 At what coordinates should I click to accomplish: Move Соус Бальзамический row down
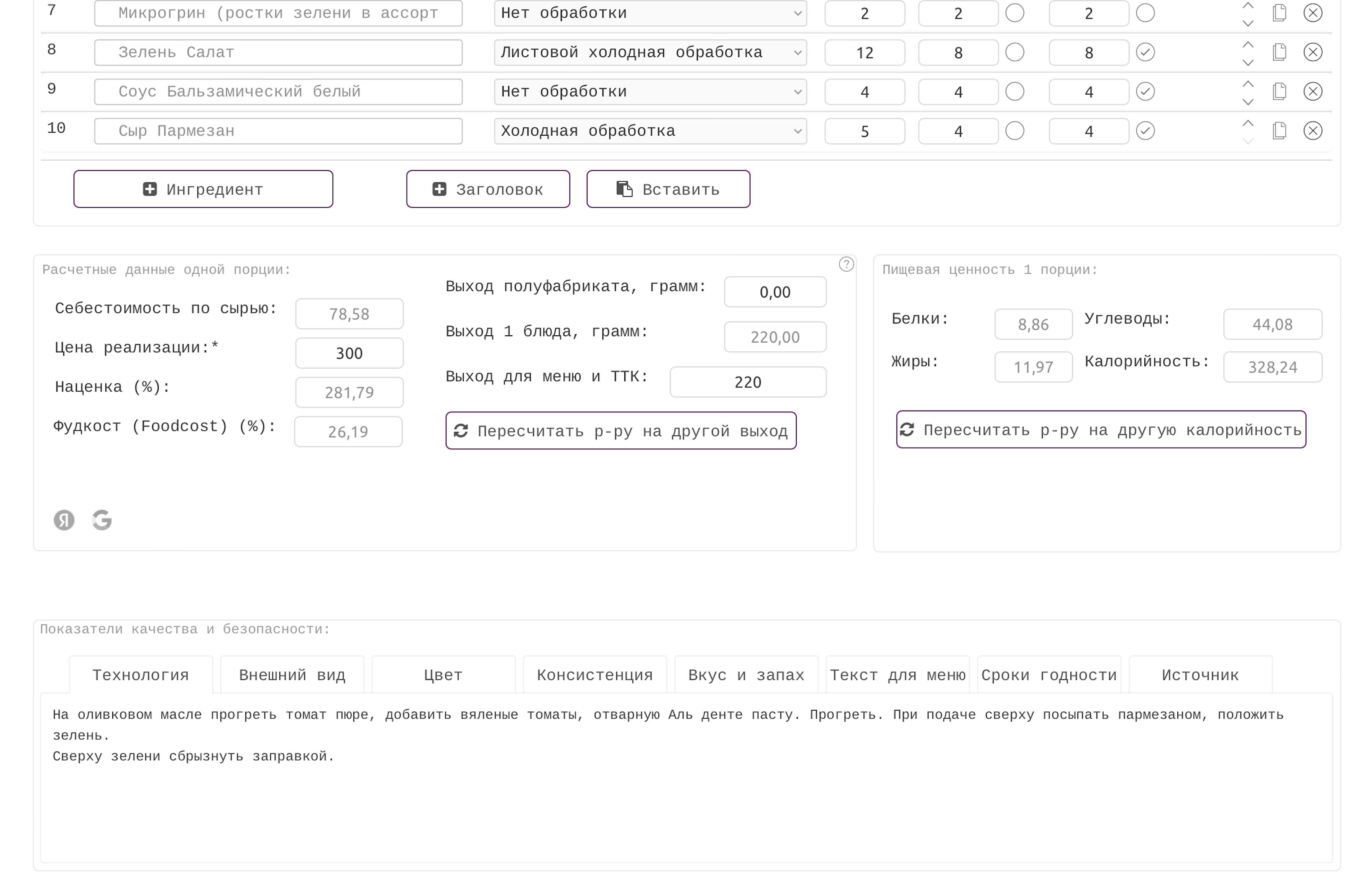[x=1247, y=102]
